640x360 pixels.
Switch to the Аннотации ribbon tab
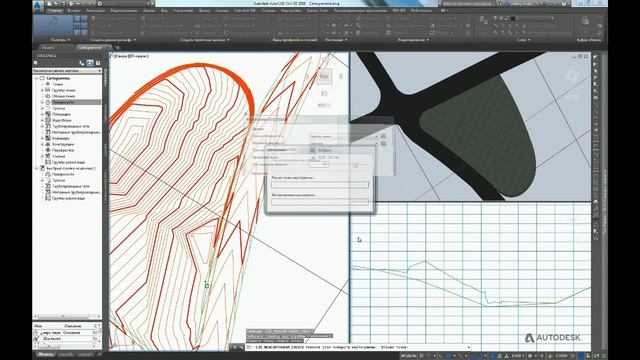(96, 10)
